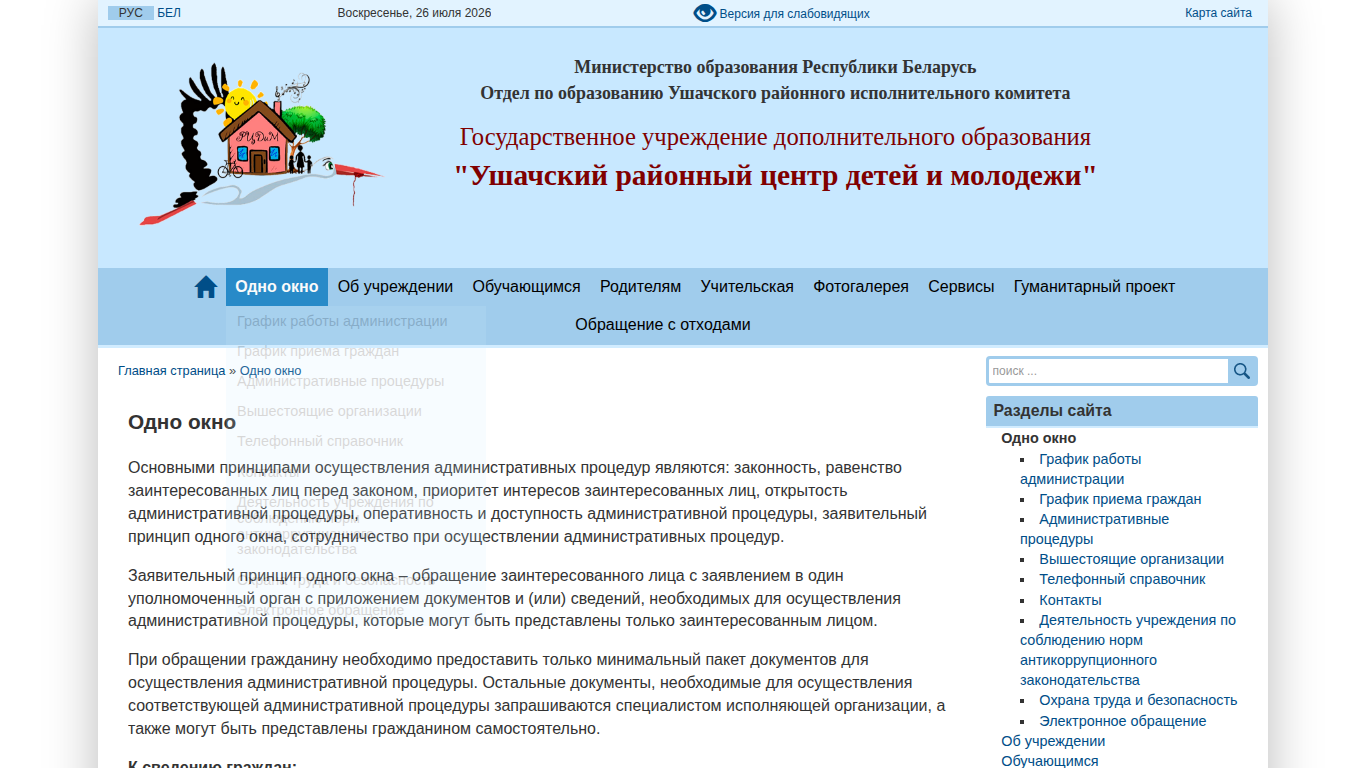Go to the home page via house icon
The image size is (1366, 768).
click(206, 287)
